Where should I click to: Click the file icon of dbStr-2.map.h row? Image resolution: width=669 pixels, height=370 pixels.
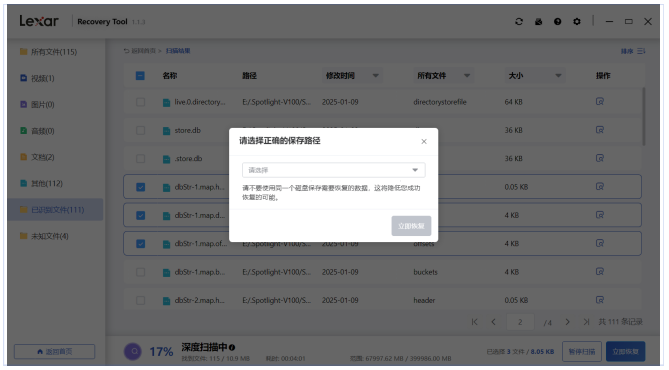tap(166, 301)
